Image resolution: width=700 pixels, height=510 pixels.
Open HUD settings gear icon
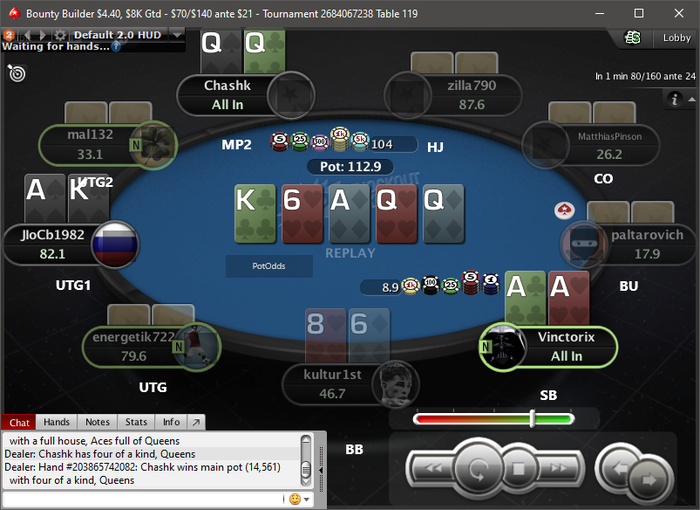tap(60, 35)
